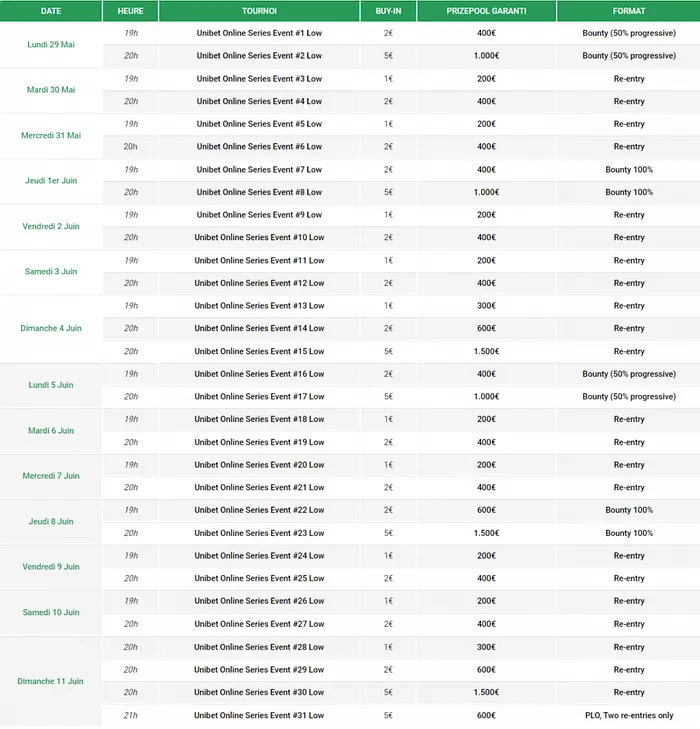Click Unibet Online Series Event #19 Low
700x729 pixels.
(x=259, y=442)
